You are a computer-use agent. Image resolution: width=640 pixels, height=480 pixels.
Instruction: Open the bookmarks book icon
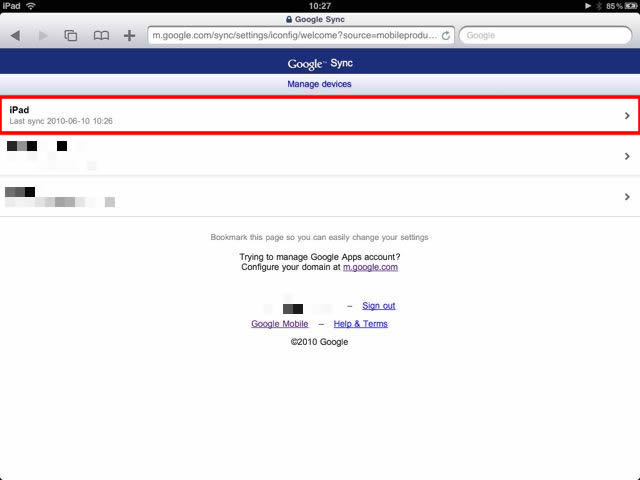101,36
